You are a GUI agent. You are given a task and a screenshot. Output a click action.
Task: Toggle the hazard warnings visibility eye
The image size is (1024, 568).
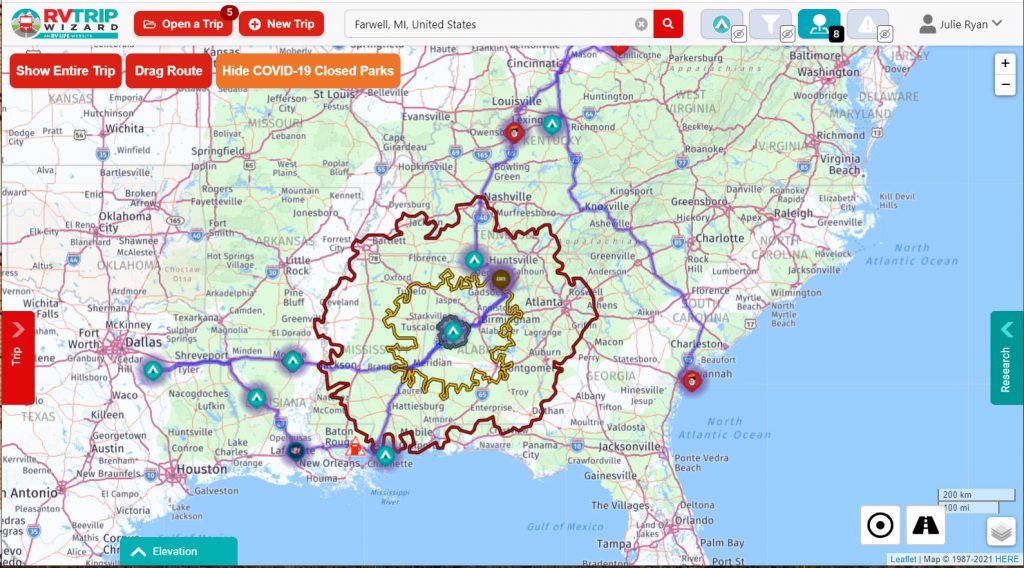(x=885, y=33)
